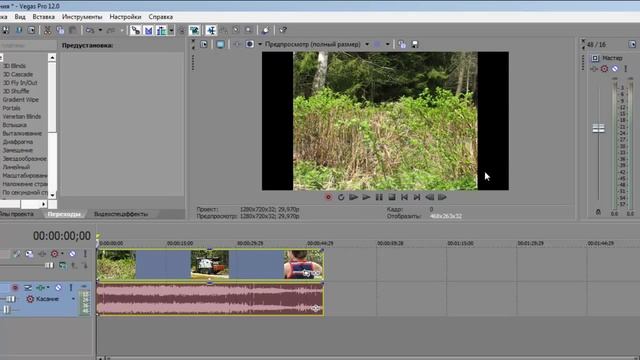Open the Interactive Tutorials toolbar icon

(265, 30)
